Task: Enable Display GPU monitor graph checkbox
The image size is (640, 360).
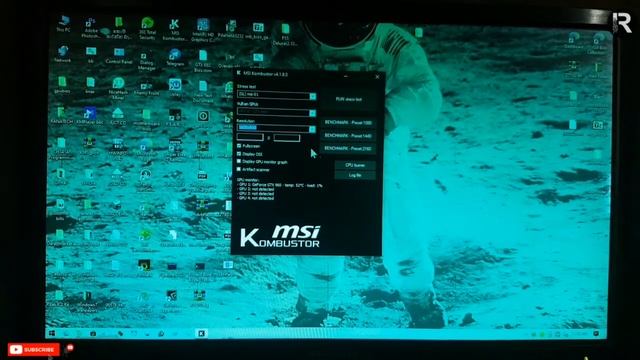Action: point(239,162)
